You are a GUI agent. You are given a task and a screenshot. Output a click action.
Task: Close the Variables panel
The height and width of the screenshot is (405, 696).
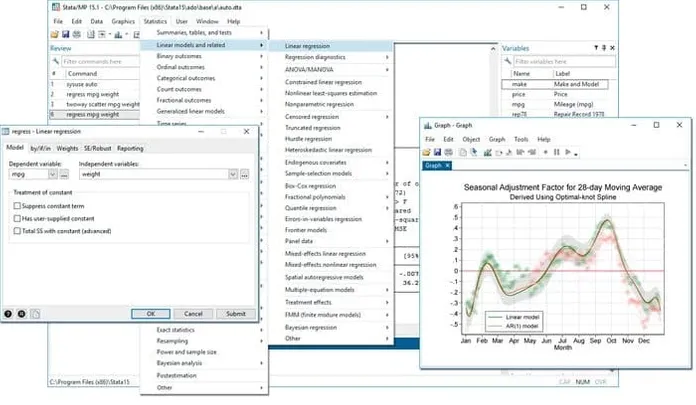pos(613,48)
